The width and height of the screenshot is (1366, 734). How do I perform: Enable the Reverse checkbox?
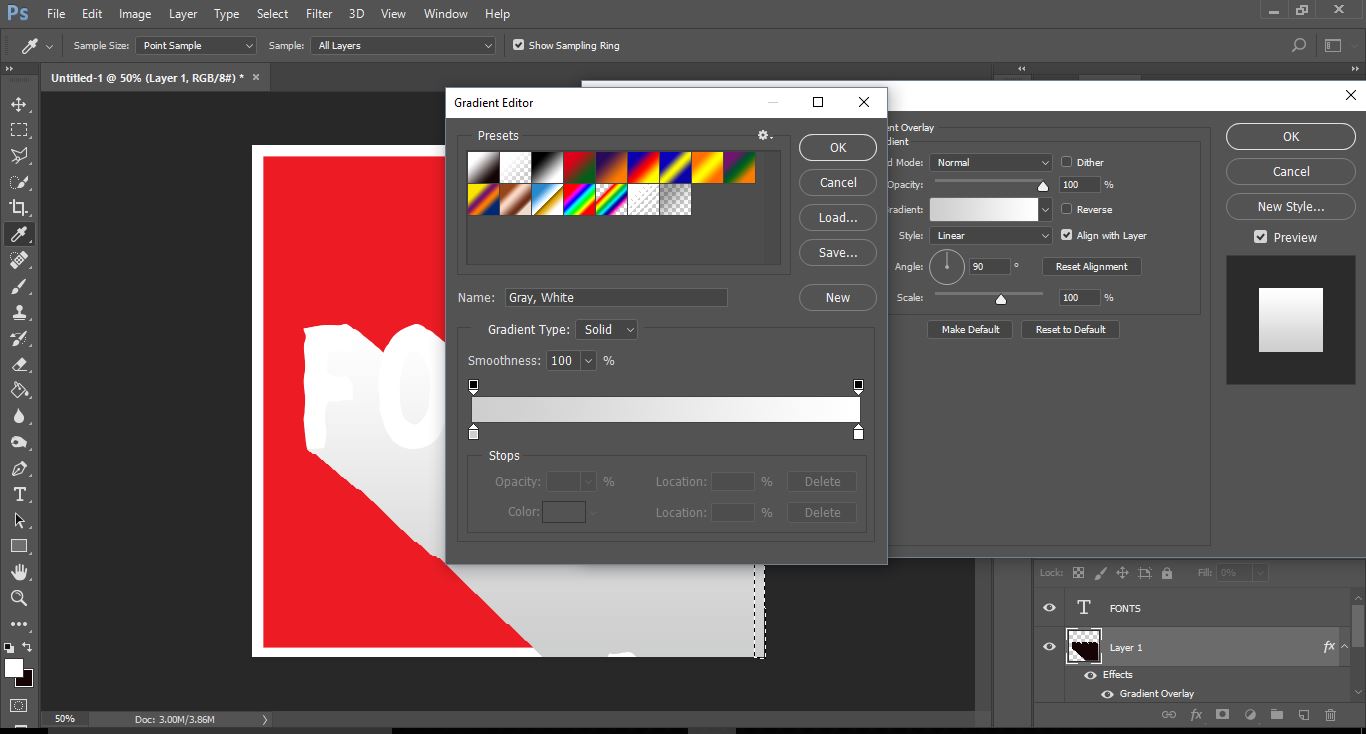(1066, 209)
